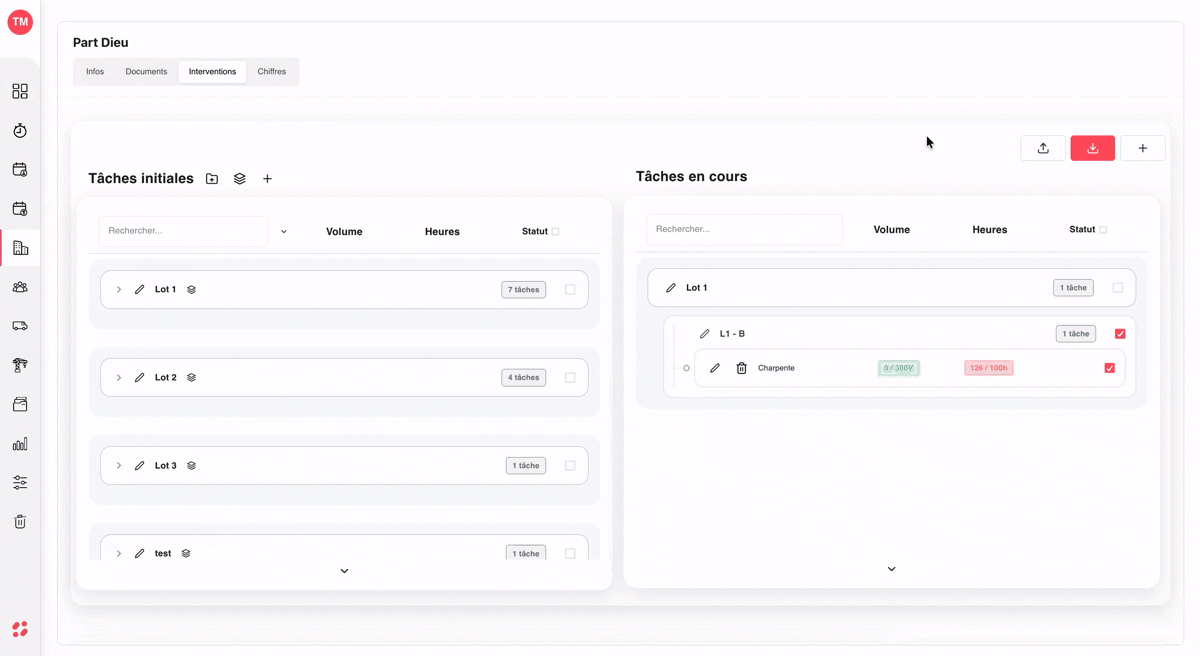Image resolution: width=1200 pixels, height=656 pixels.
Task: Click the down chevron below Tâches initiales list
Action: click(x=344, y=571)
